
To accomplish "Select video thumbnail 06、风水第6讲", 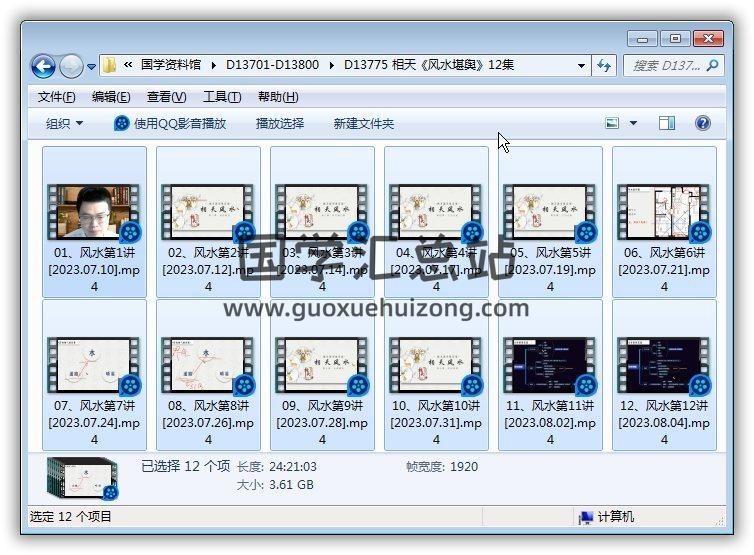I will tap(664, 212).
